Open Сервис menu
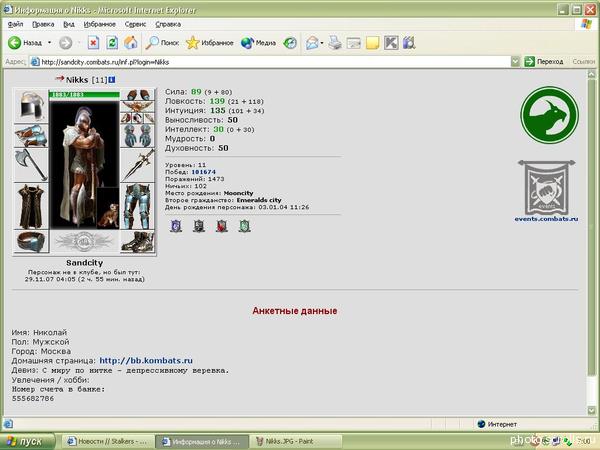The width and height of the screenshot is (600, 450). coord(135,24)
